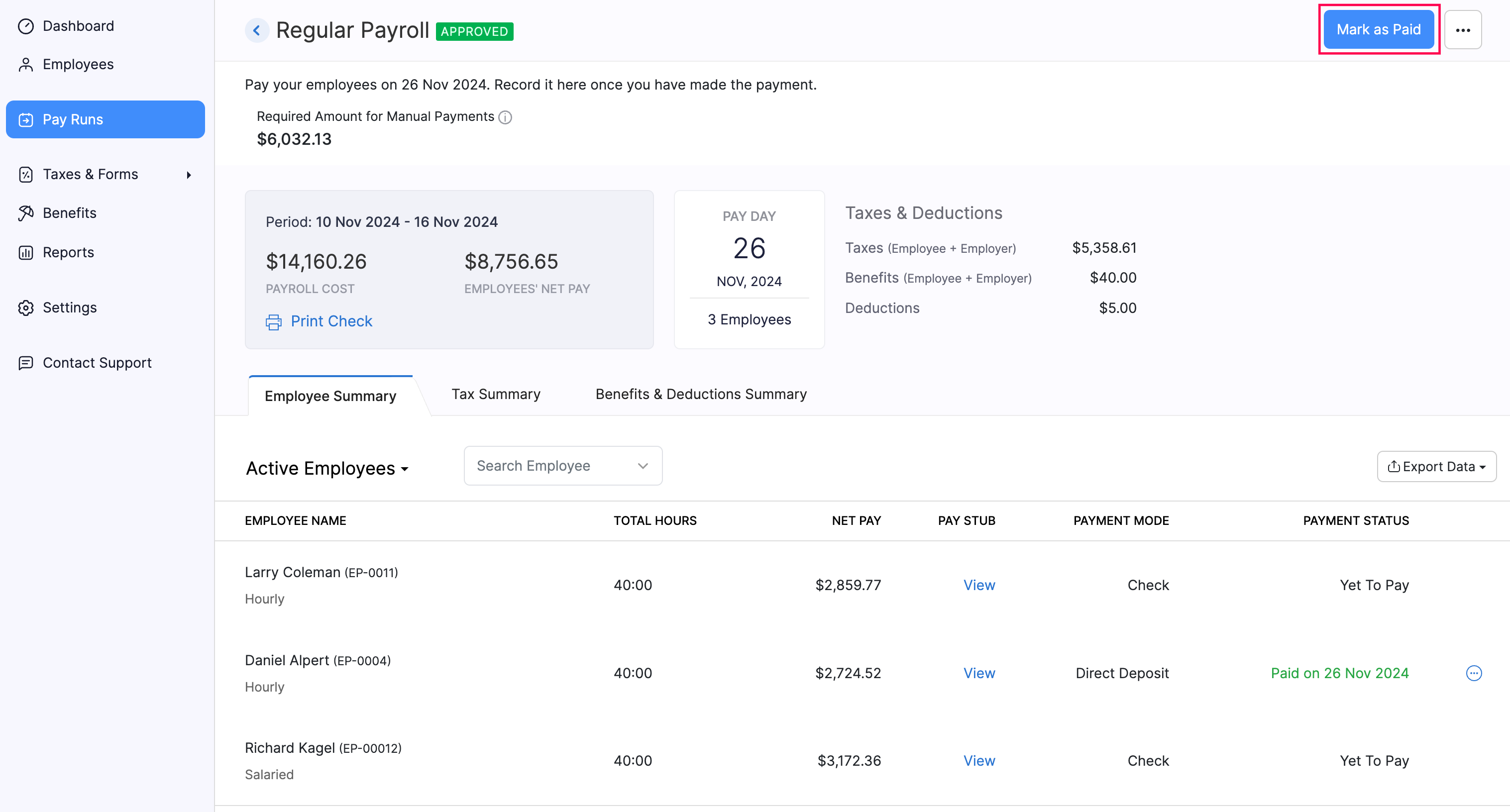The height and width of the screenshot is (812, 1510).
Task: Open the Active Employees filter dropdown
Action: tap(327, 468)
